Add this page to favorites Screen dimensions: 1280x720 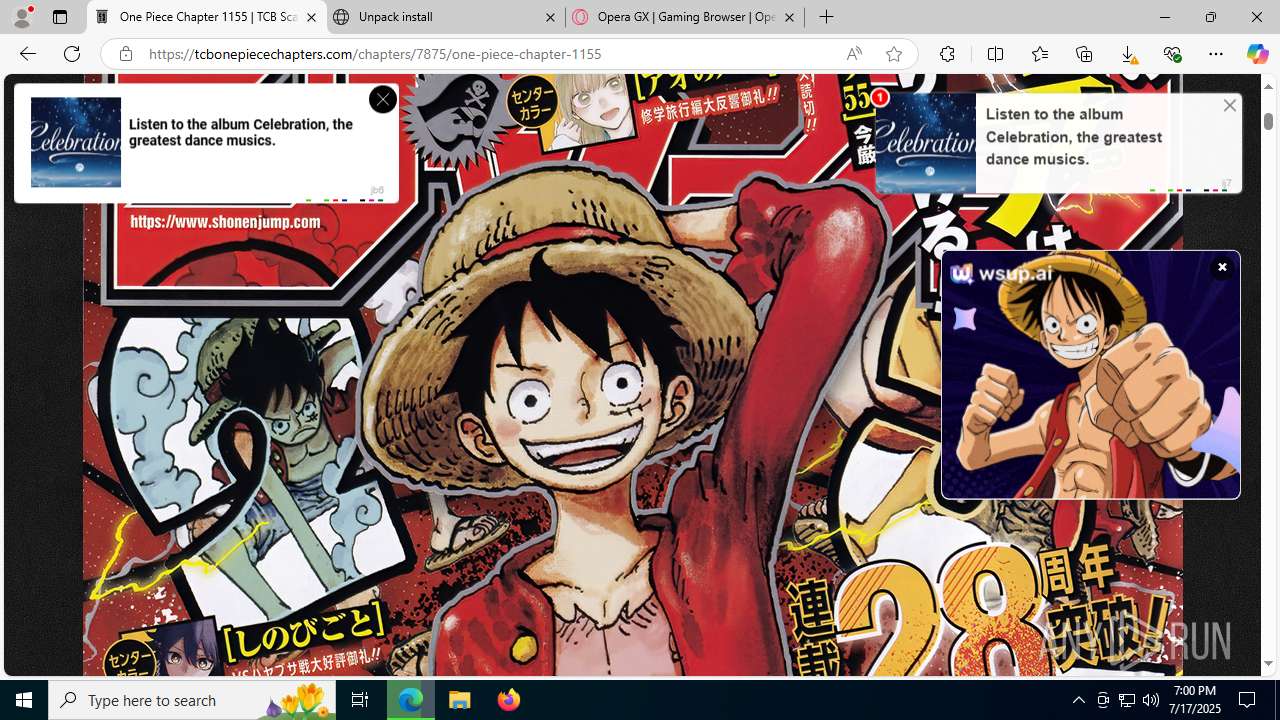(894, 54)
